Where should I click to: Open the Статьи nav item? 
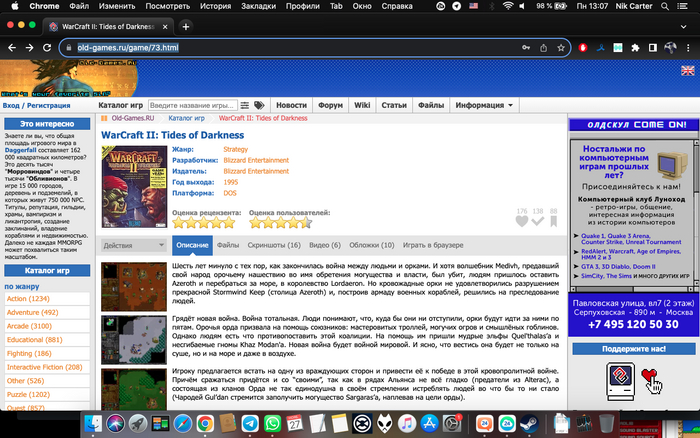pyautogui.click(x=394, y=105)
